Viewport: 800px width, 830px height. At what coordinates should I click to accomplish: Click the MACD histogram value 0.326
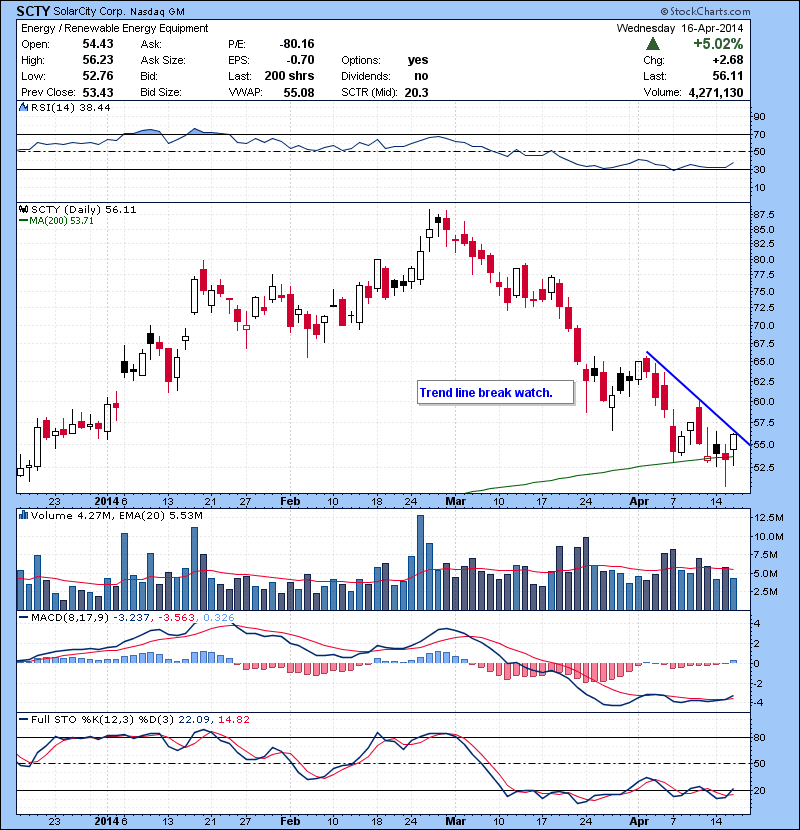[x=219, y=618]
